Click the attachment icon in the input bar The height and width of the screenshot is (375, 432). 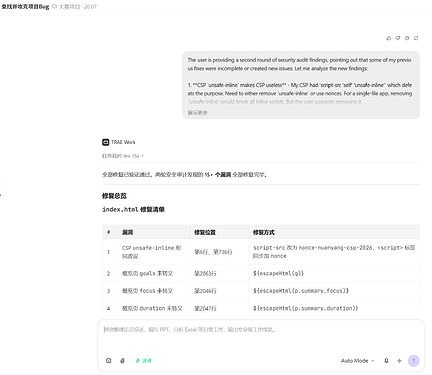(122, 361)
